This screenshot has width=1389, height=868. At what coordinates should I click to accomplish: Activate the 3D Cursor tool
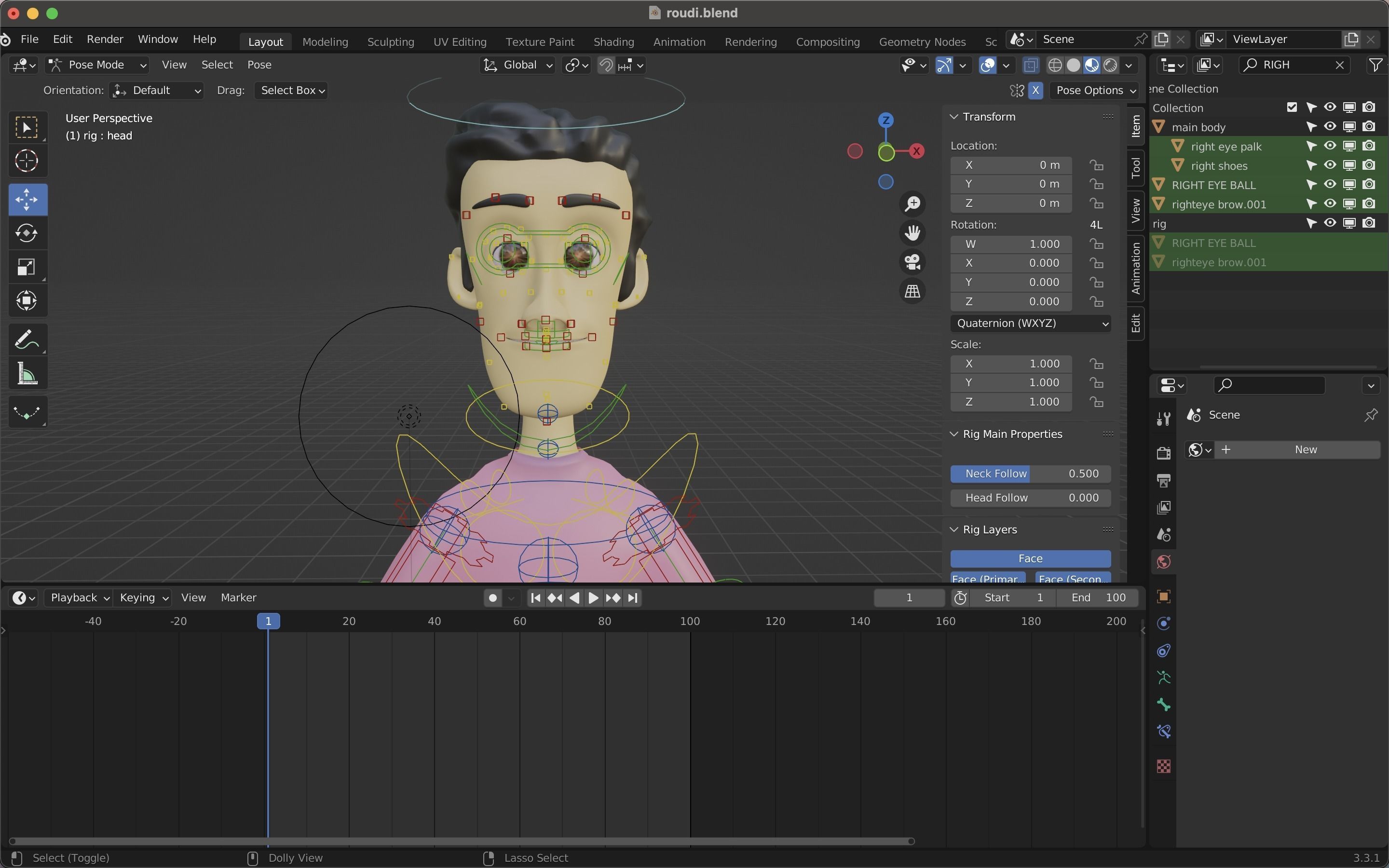click(x=27, y=162)
